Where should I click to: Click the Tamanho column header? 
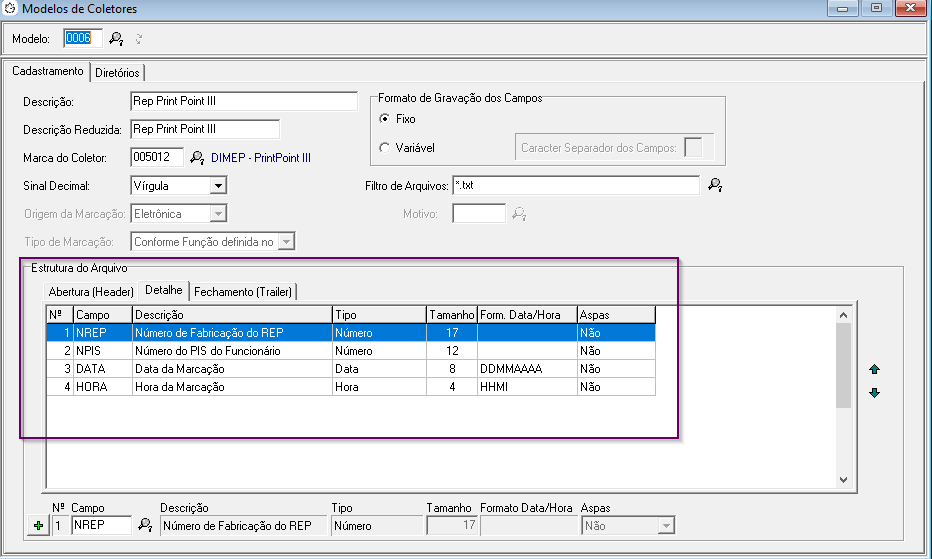coord(452,315)
